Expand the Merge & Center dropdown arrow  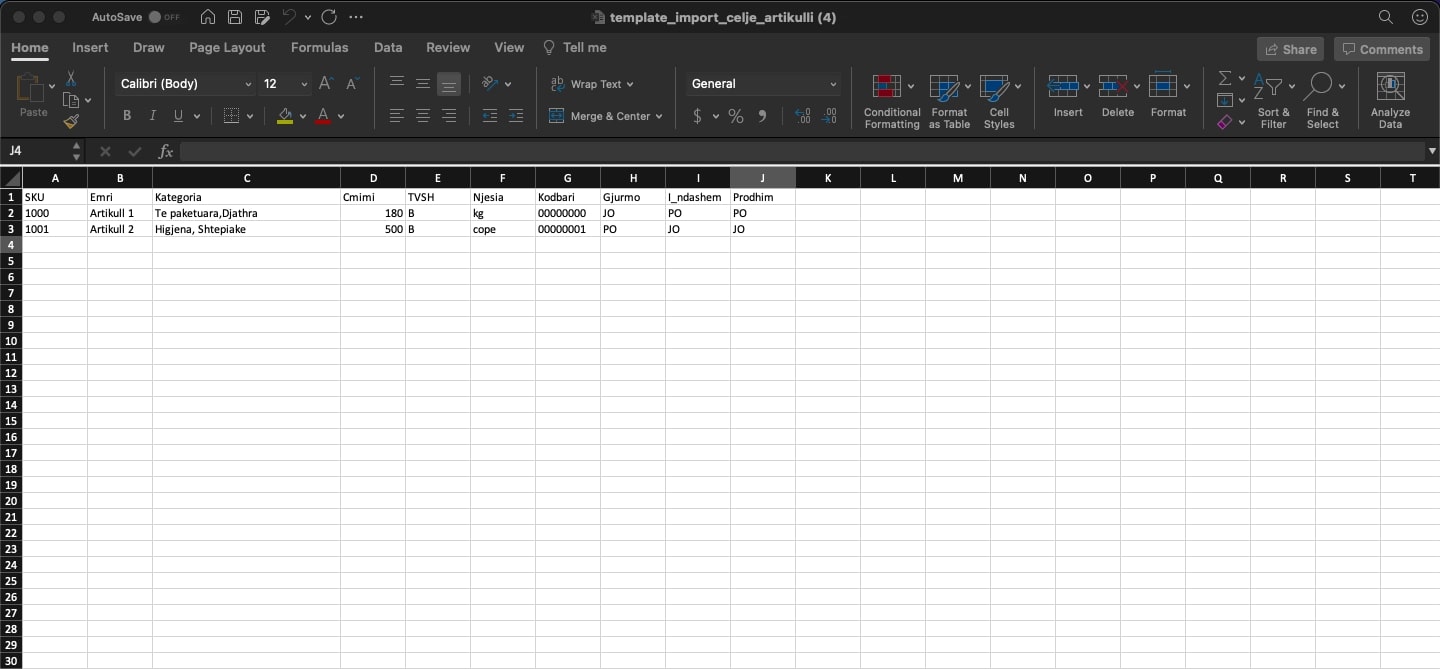click(x=660, y=117)
